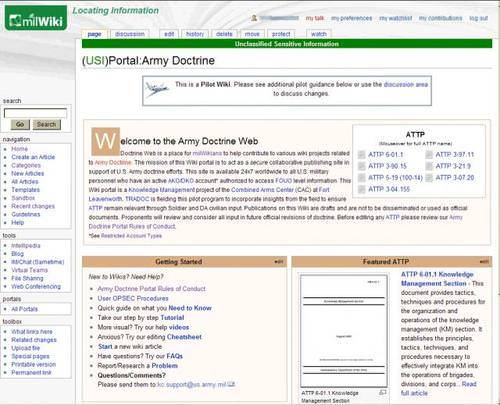Open New Articles link
Image resolution: width=500 pixels, height=405 pixels.
pos(28,173)
